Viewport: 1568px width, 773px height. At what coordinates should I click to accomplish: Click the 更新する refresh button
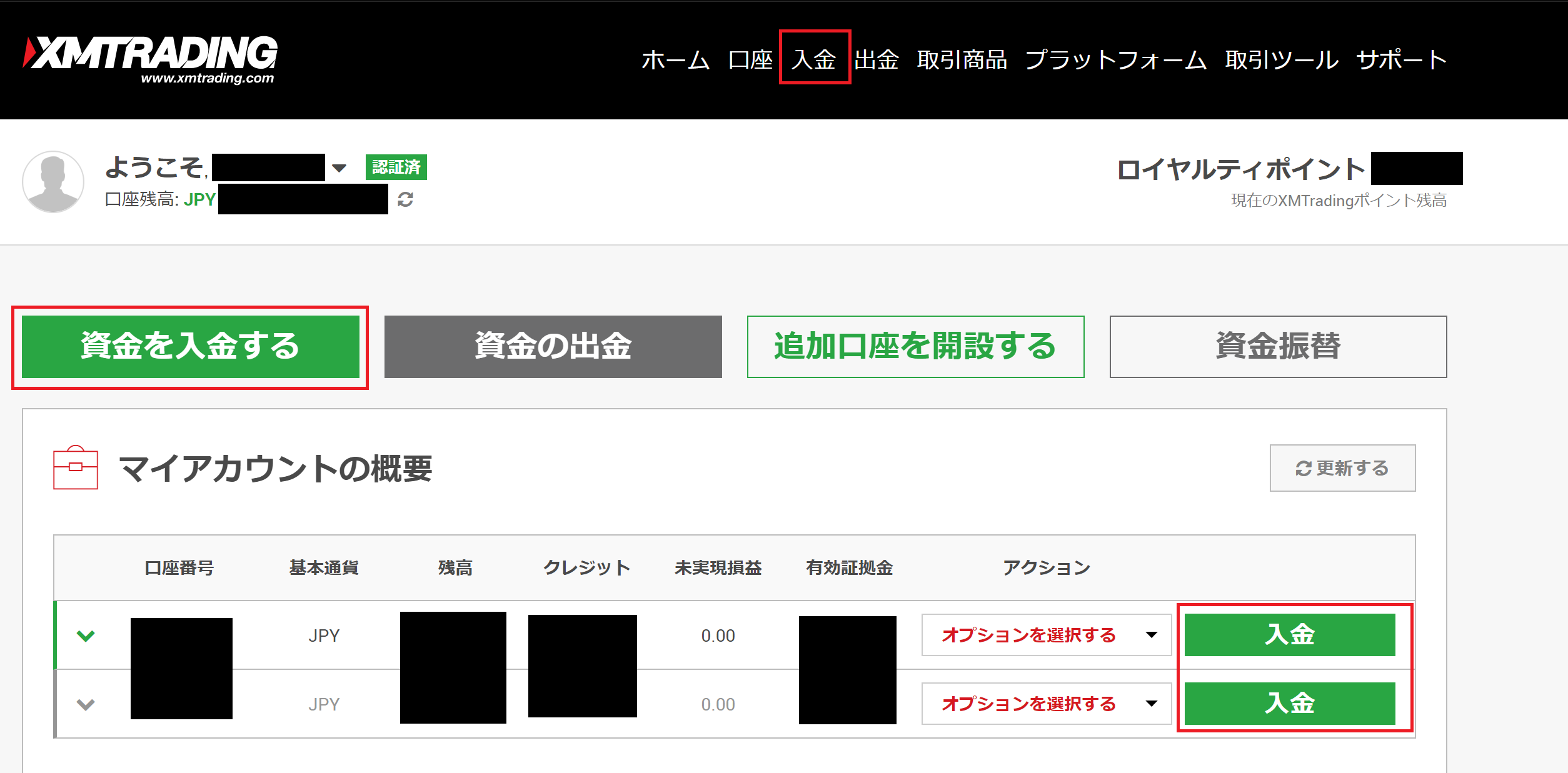[1343, 468]
